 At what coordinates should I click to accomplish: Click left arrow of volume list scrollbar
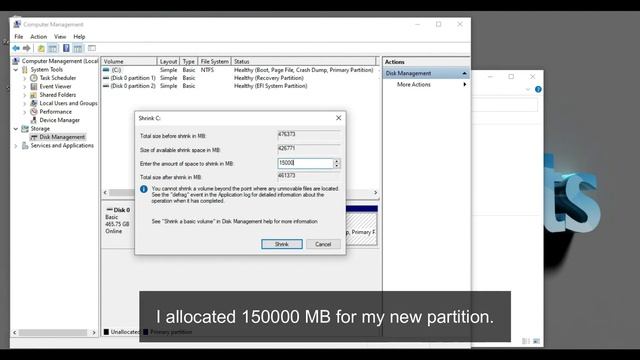(105, 193)
